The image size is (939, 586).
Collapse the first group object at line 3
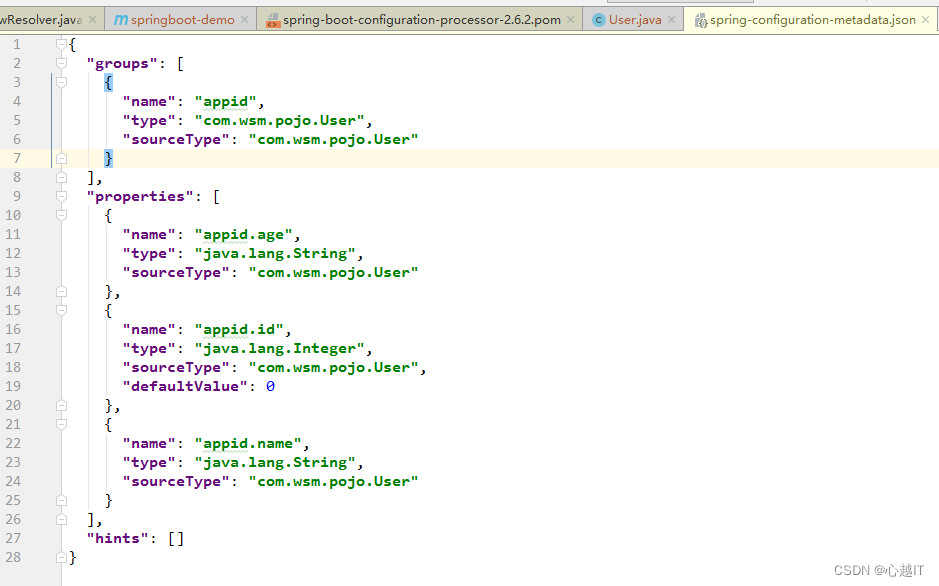[x=60, y=82]
